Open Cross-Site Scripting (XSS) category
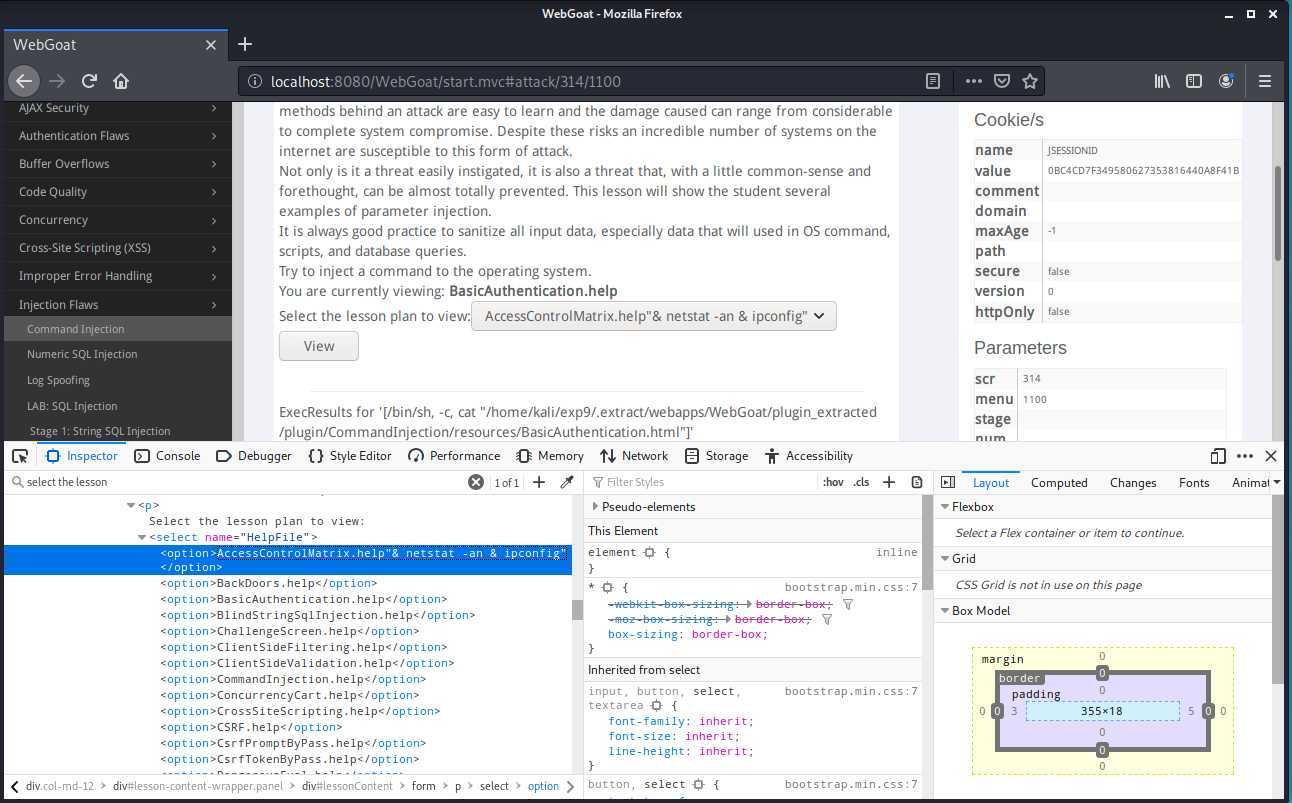The image size is (1292, 803). pyautogui.click(x=116, y=248)
